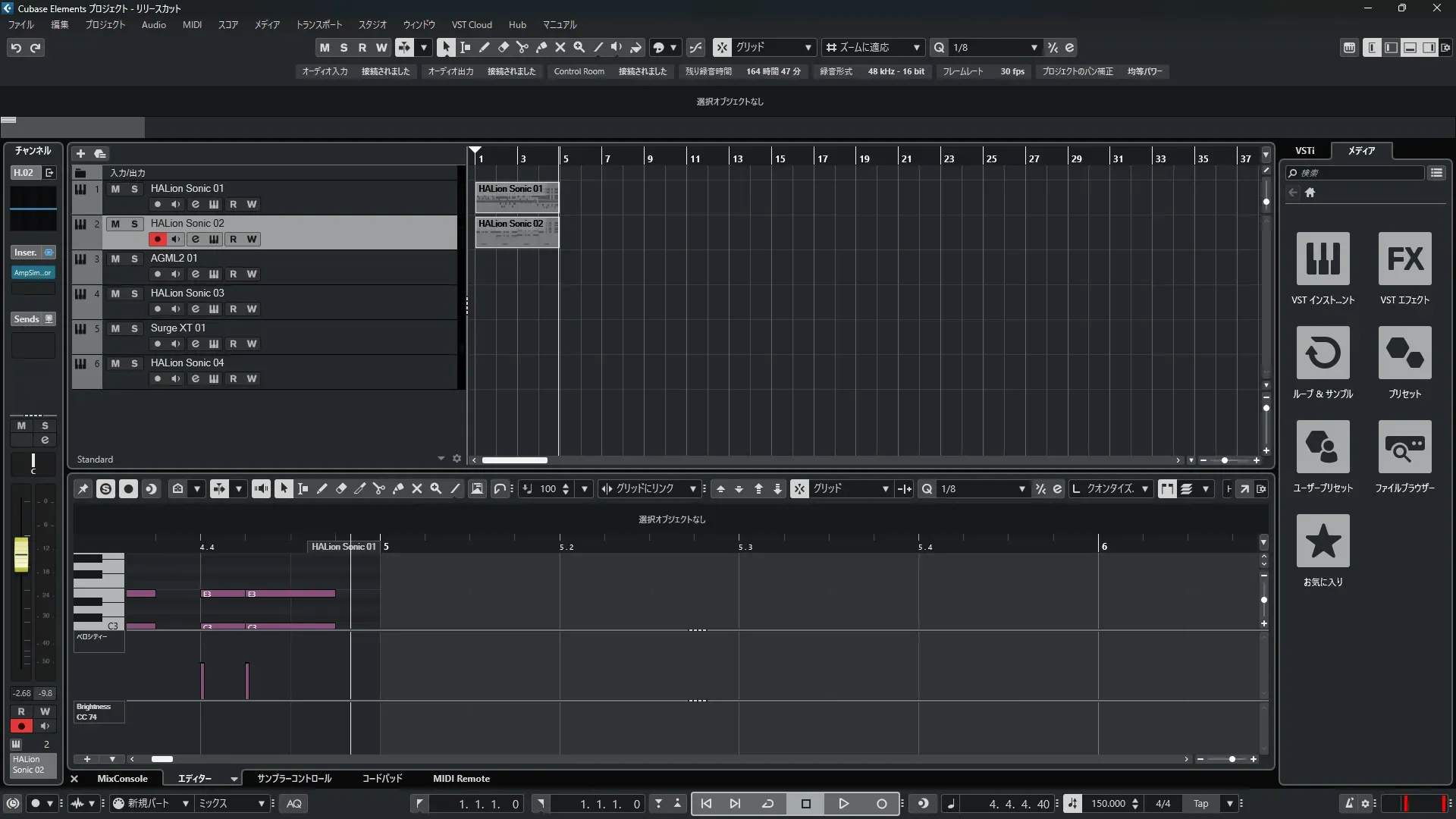Click the Zoom magnifier tool in toolbar
This screenshot has width=1456, height=819.
[579, 47]
